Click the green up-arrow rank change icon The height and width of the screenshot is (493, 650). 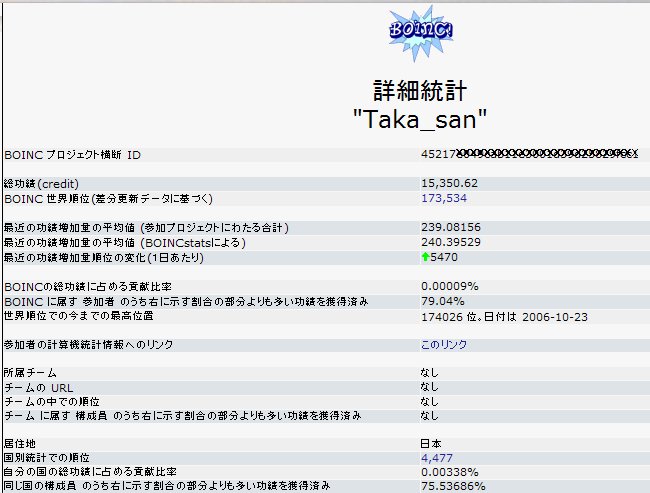(425, 257)
